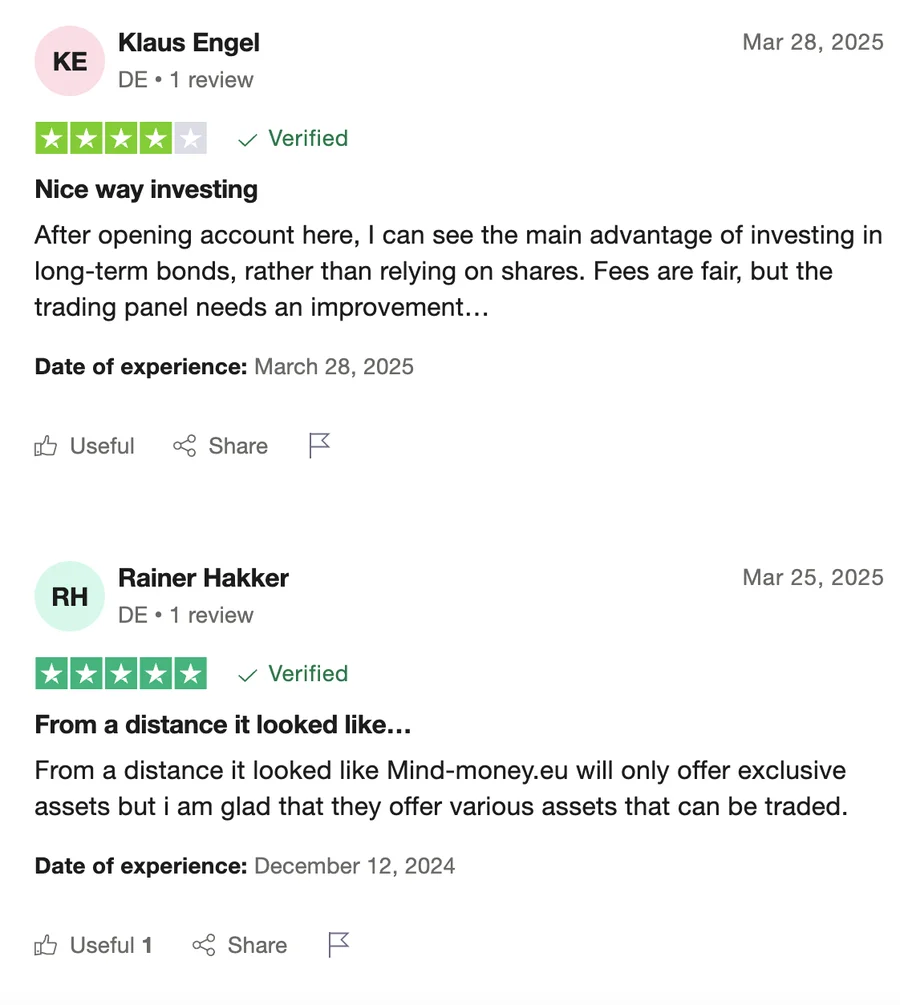Open the 'Nice way investing' review title
The height and width of the screenshot is (1005, 900).
coord(146,189)
